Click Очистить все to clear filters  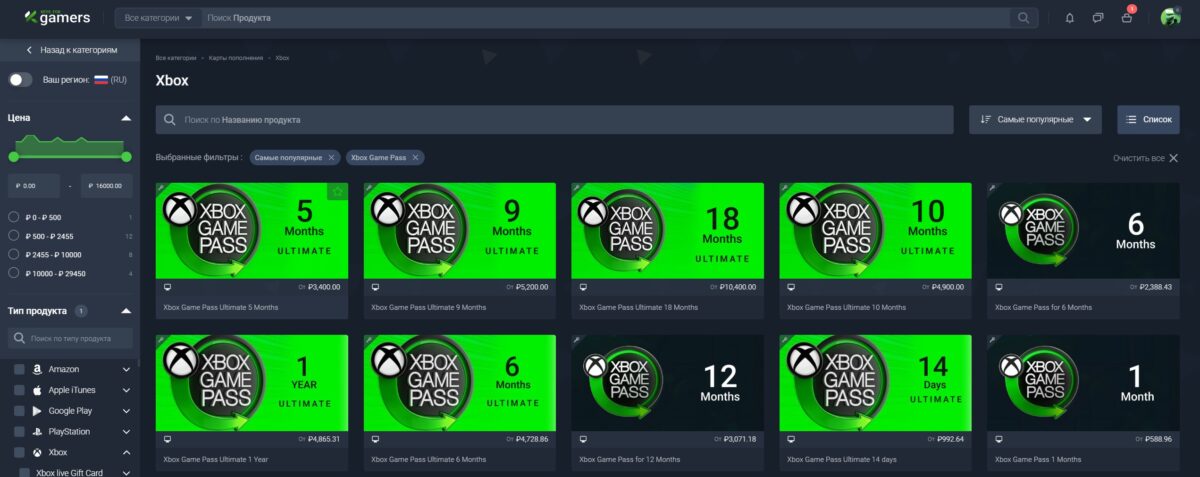(1138, 158)
